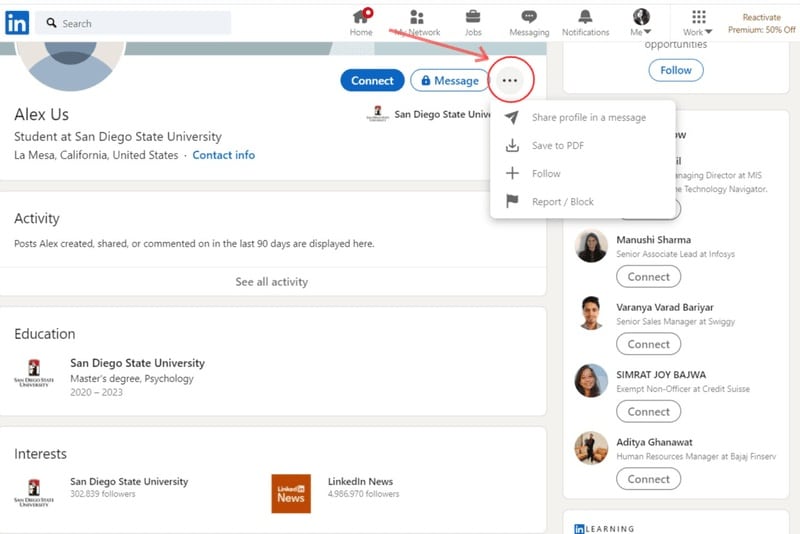Click the search magnifier icon
The image size is (800, 534).
point(52,23)
